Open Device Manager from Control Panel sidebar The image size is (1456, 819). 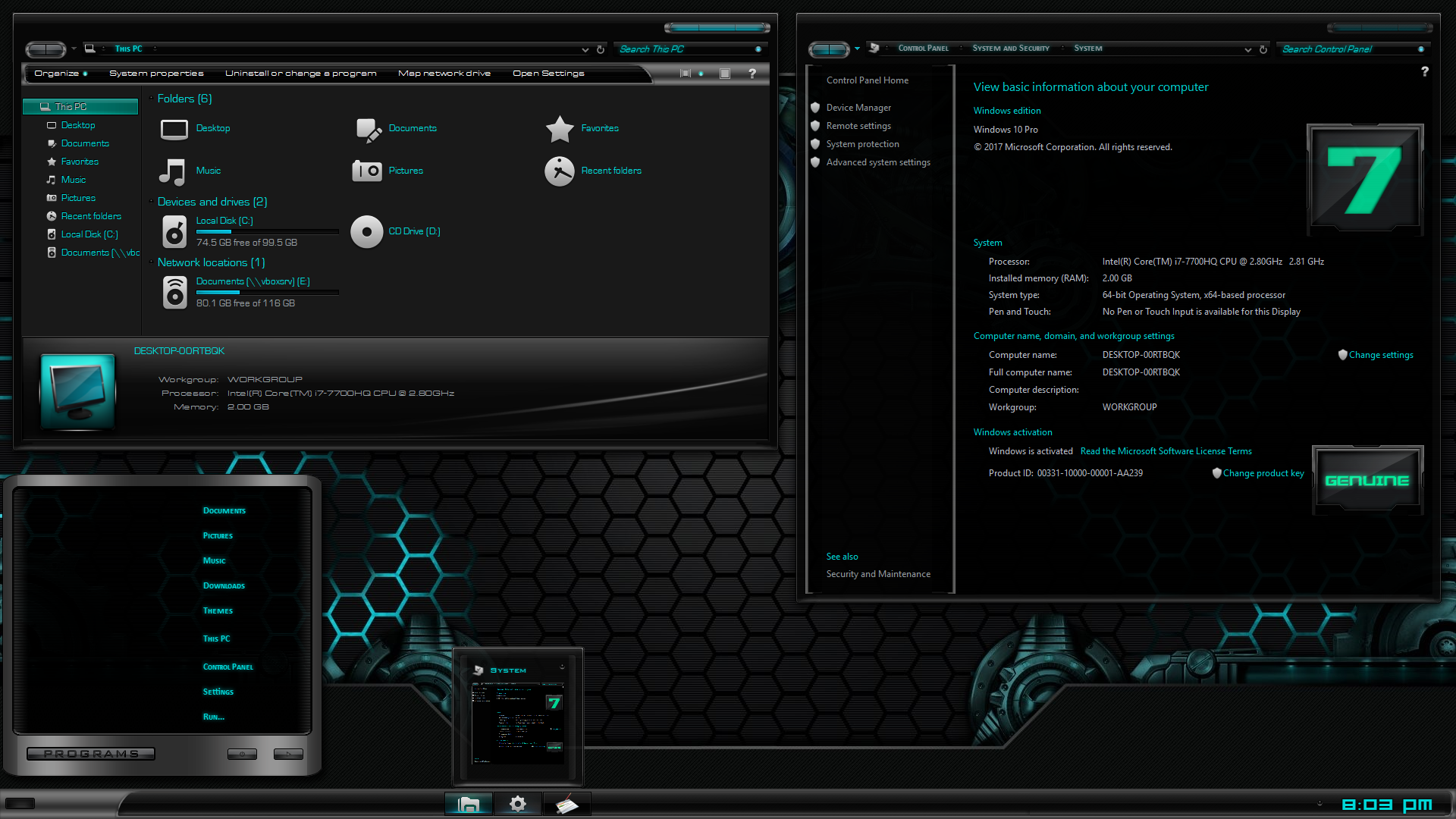858,107
